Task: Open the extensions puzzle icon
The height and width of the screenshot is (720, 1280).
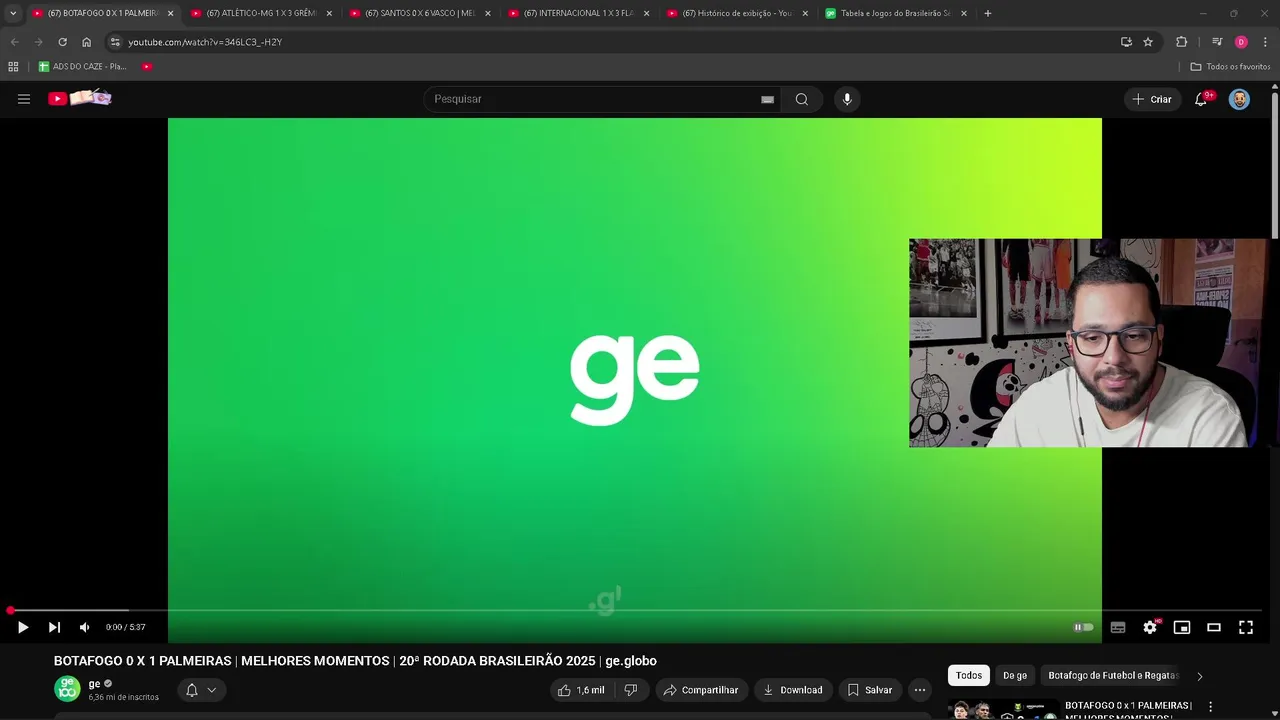Action: [1182, 42]
